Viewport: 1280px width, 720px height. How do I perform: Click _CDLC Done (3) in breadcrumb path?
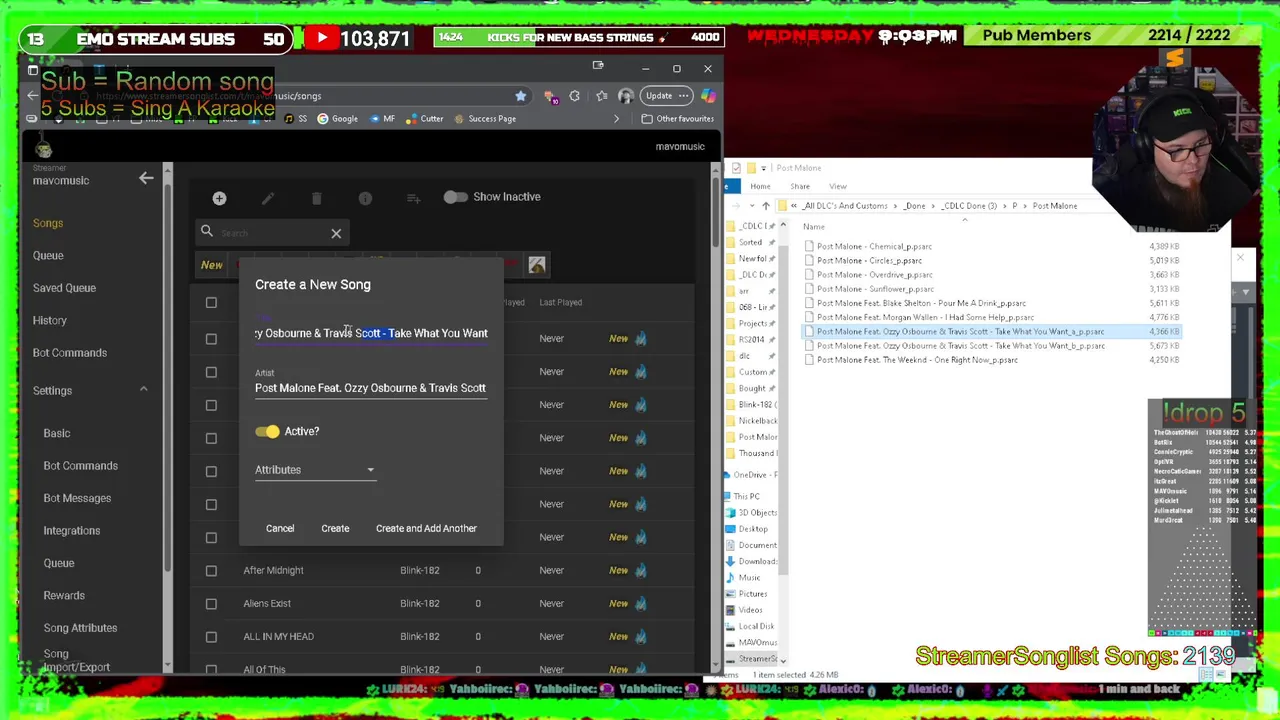969,206
